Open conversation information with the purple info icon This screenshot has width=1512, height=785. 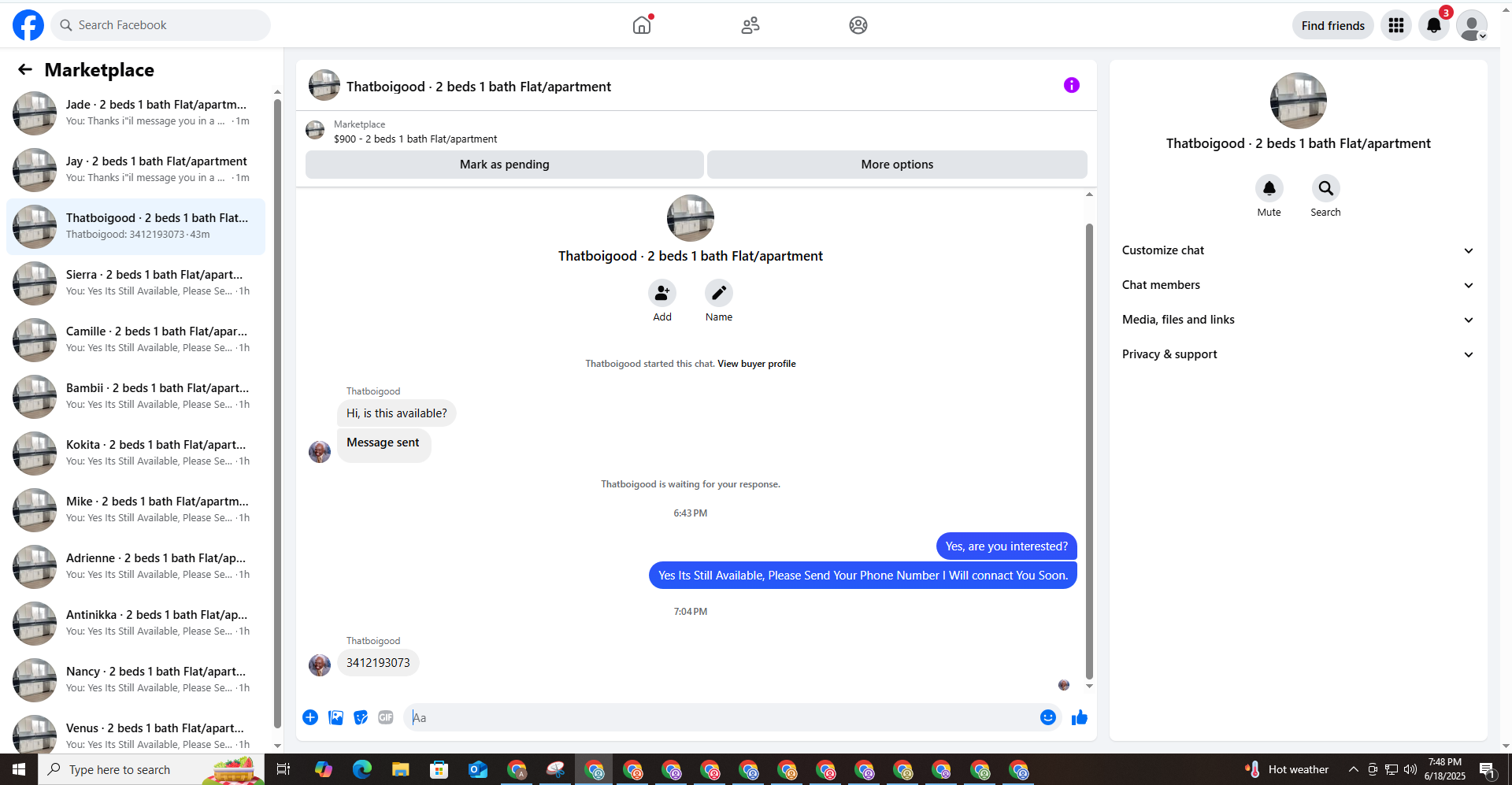pyautogui.click(x=1072, y=85)
